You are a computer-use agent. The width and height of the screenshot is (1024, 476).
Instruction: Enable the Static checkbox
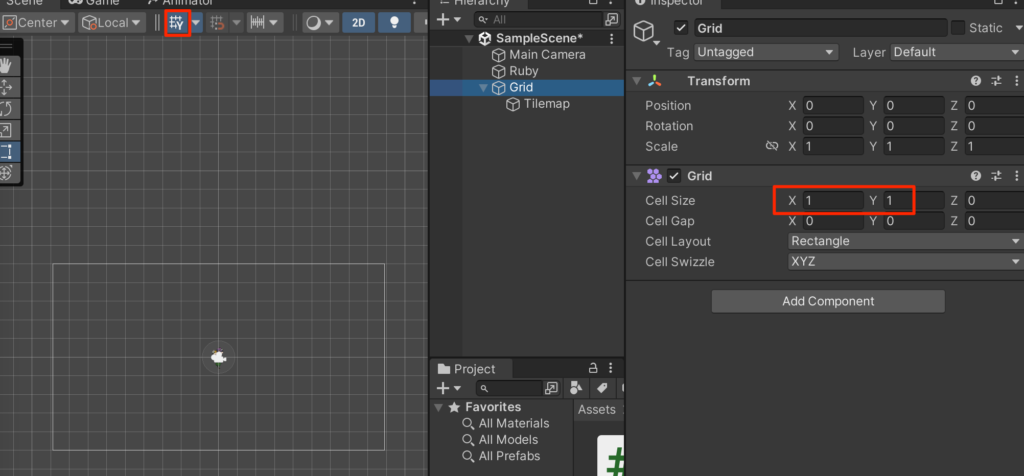958,28
